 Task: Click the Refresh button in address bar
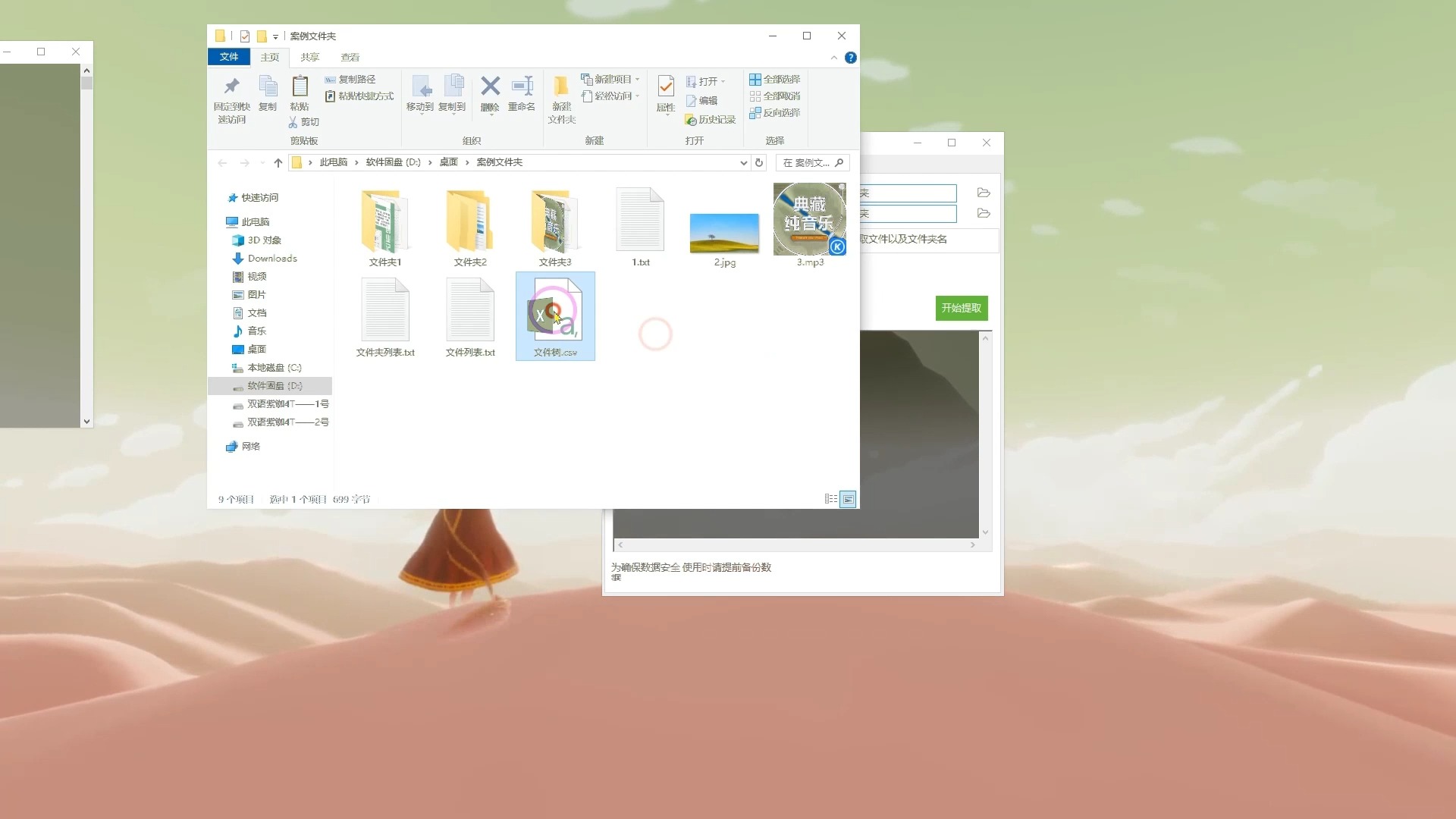point(758,163)
